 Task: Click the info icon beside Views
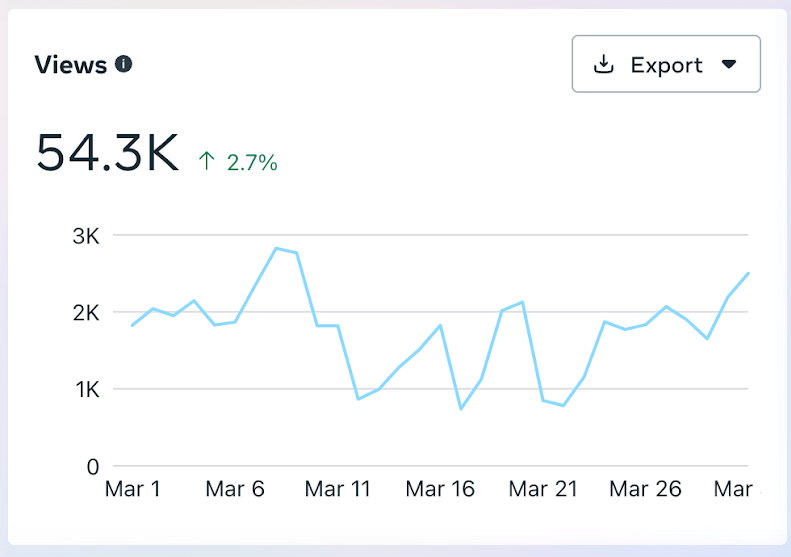point(124,65)
